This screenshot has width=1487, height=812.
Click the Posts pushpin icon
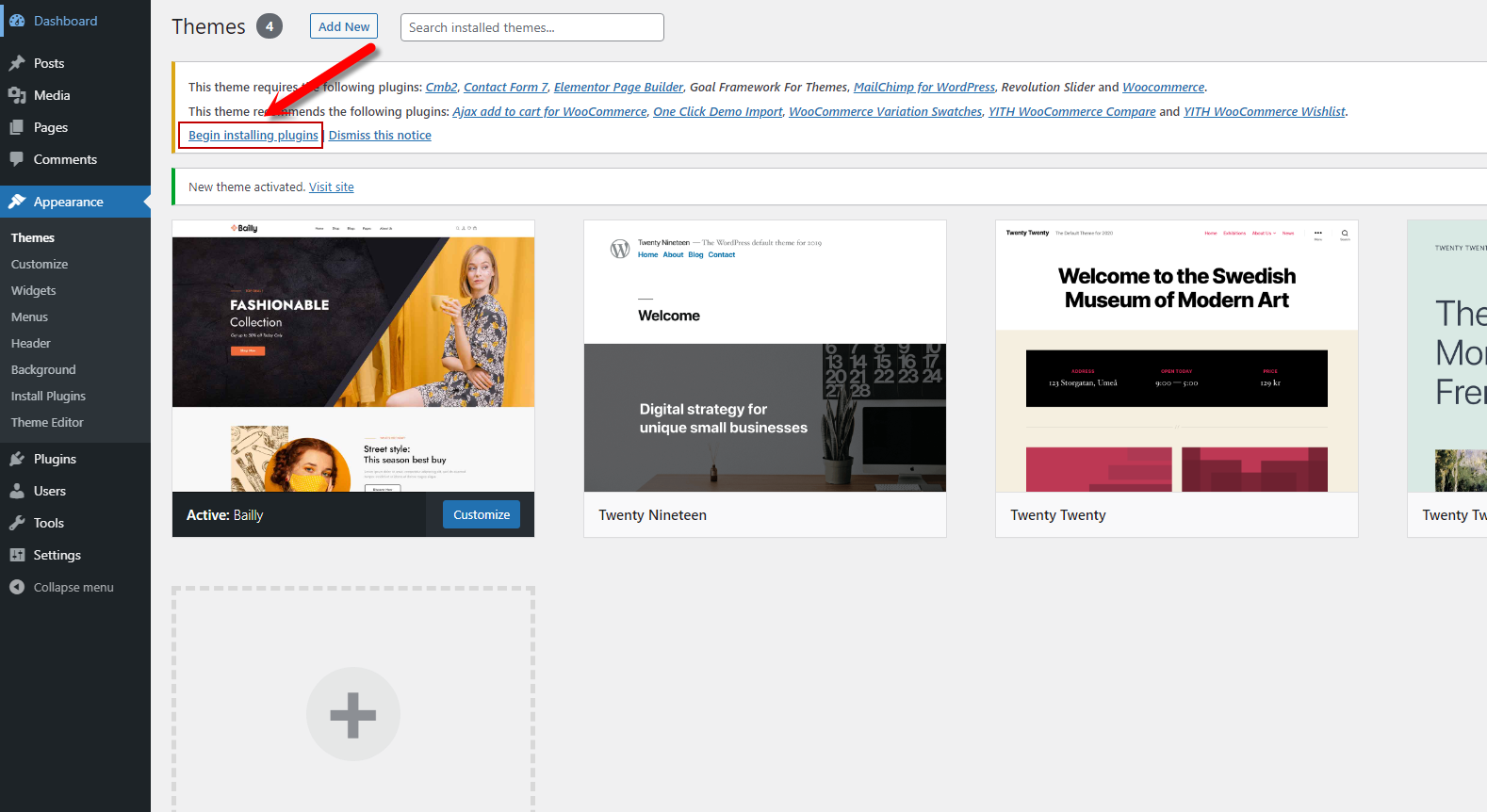coord(17,63)
